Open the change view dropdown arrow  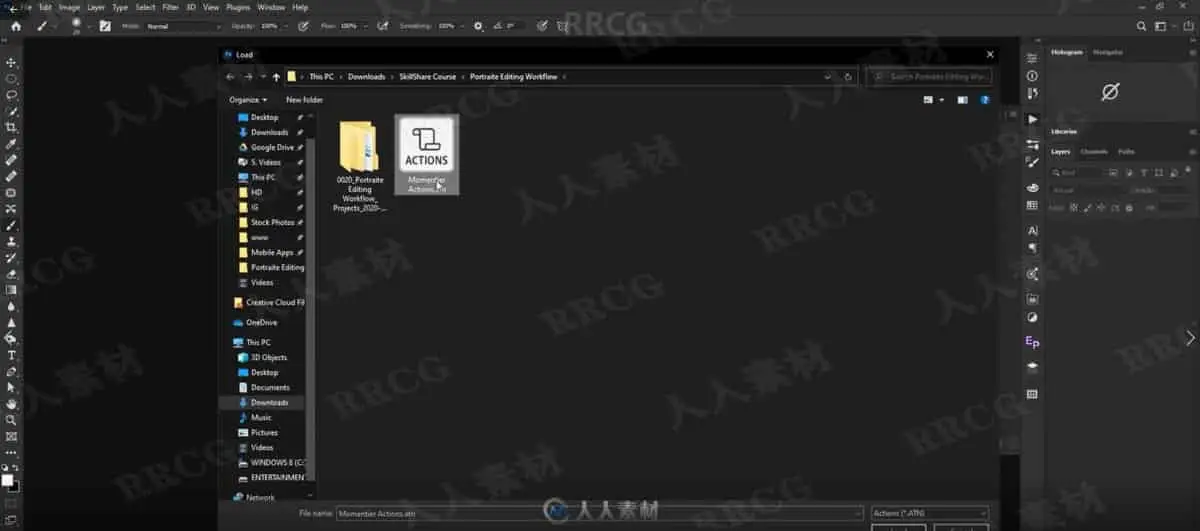[x=941, y=100]
